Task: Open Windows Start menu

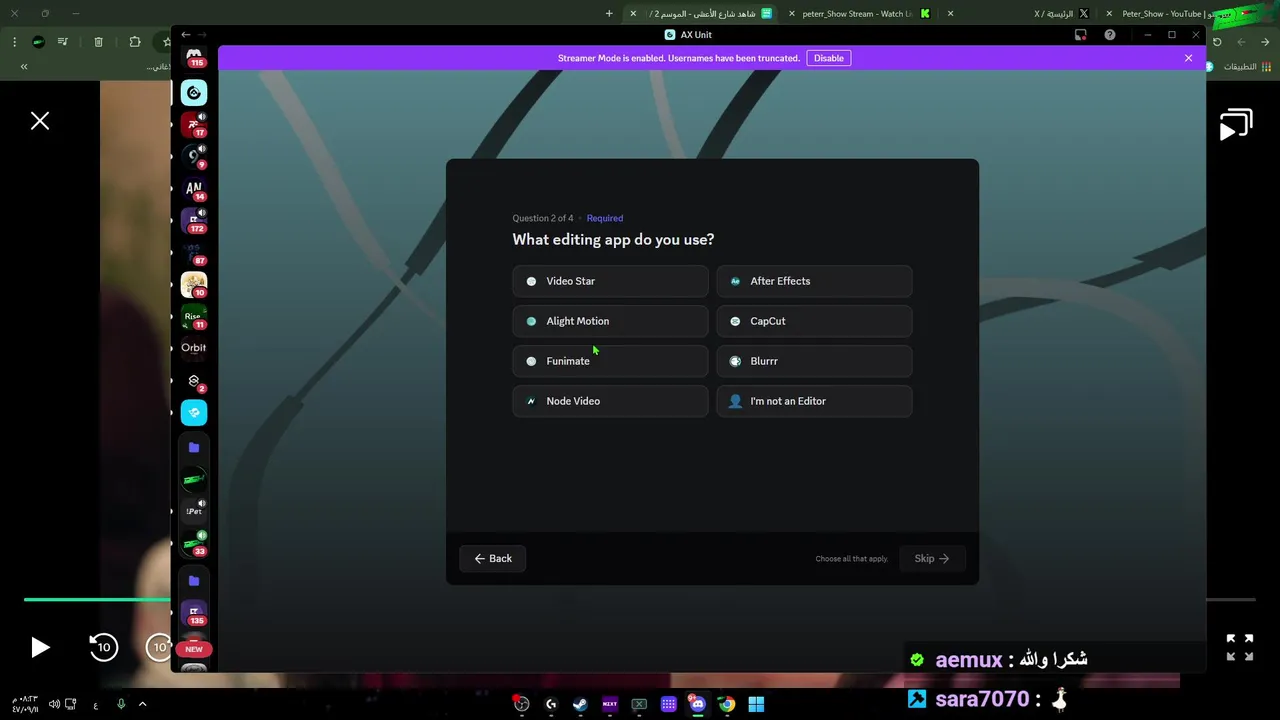Action: point(756,704)
